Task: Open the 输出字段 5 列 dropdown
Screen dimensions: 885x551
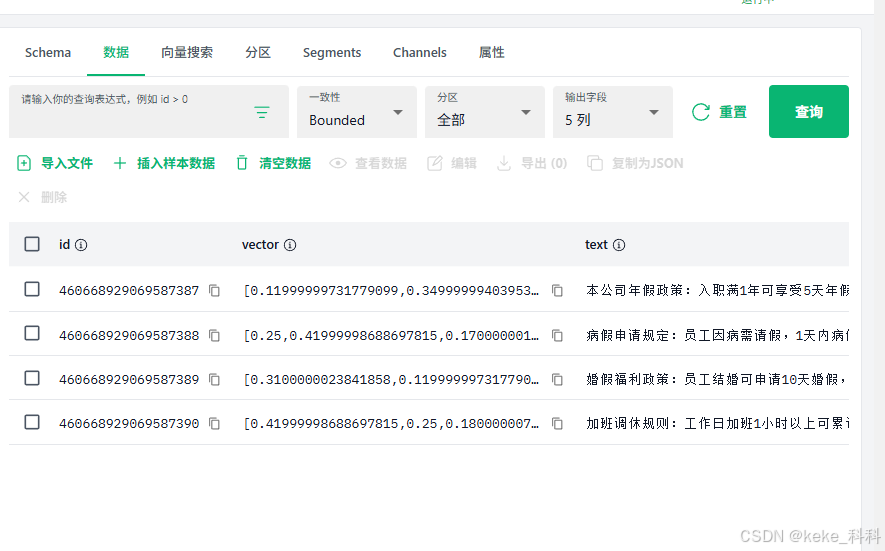Action: [613, 112]
